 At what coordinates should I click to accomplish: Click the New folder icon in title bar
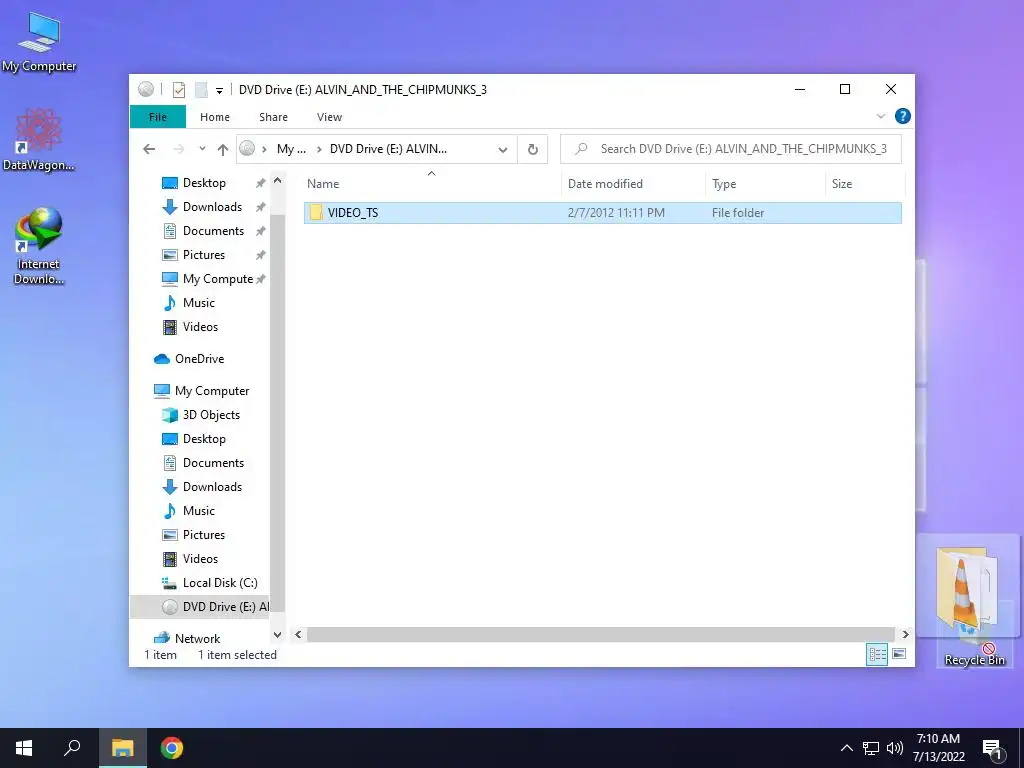click(x=201, y=90)
